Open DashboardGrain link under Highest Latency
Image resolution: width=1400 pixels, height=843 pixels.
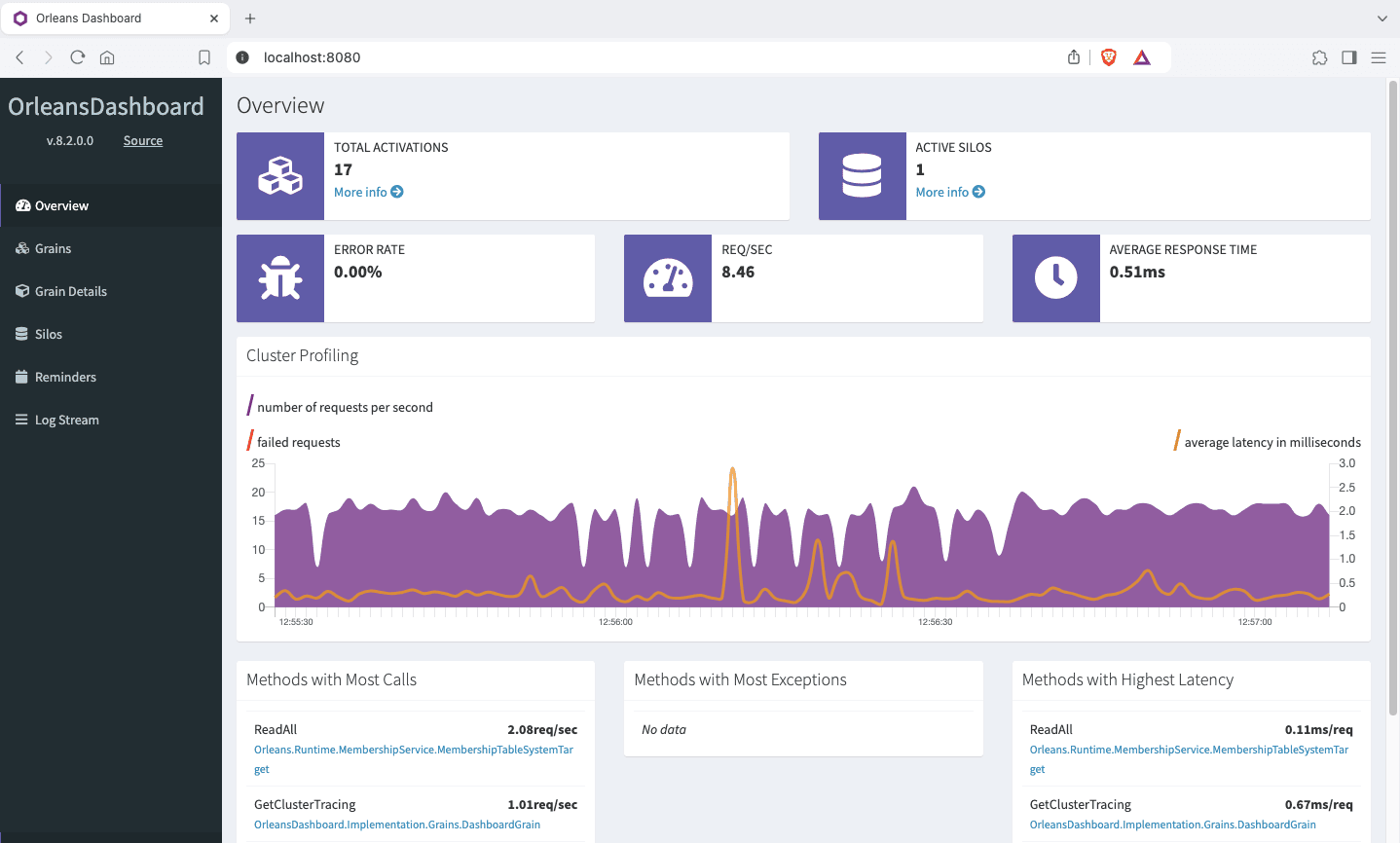pos(1173,825)
